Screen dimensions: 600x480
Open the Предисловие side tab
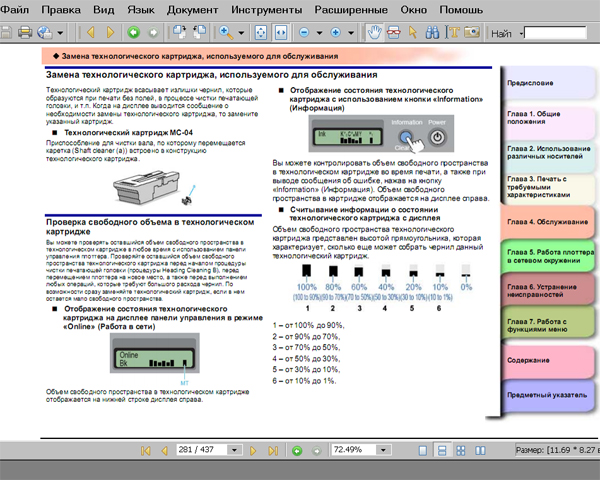(x=548, y=83)
